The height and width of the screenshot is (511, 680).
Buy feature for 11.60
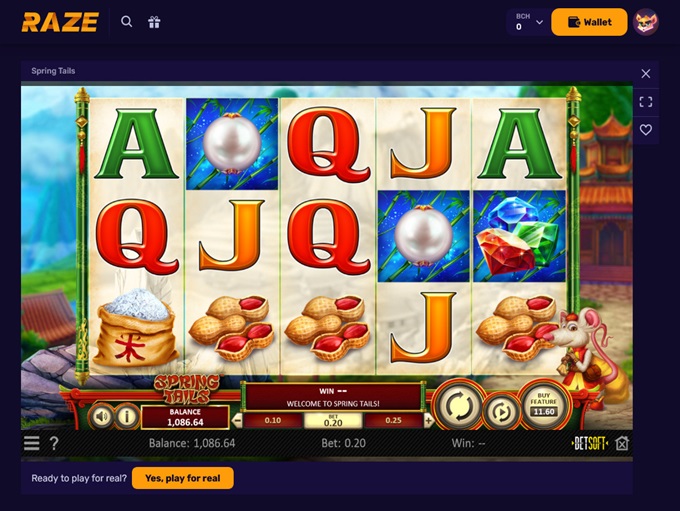click(543, 404)
